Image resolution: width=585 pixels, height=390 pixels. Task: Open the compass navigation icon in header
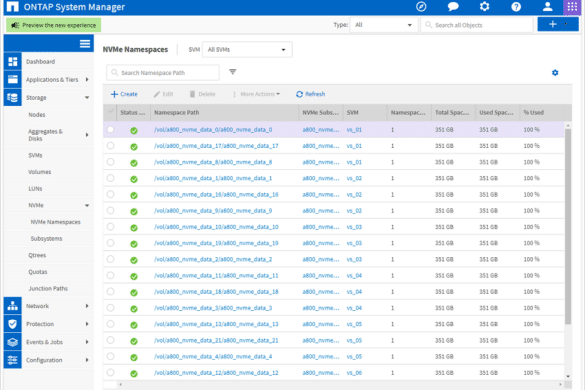click(x=421, y=7)
